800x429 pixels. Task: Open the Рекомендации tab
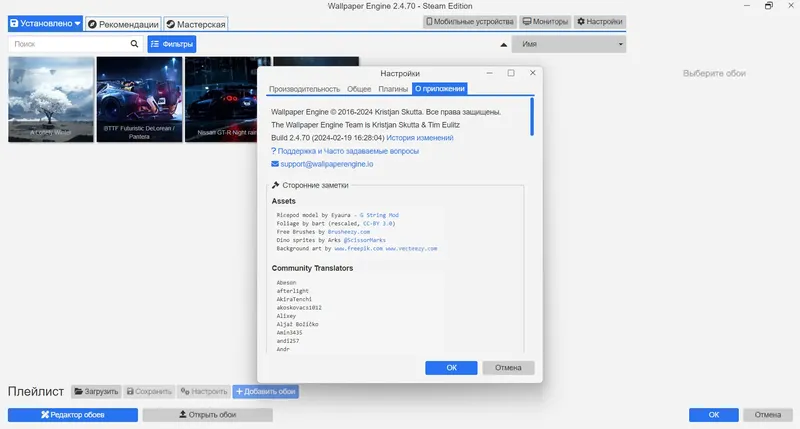coord(123,24)
